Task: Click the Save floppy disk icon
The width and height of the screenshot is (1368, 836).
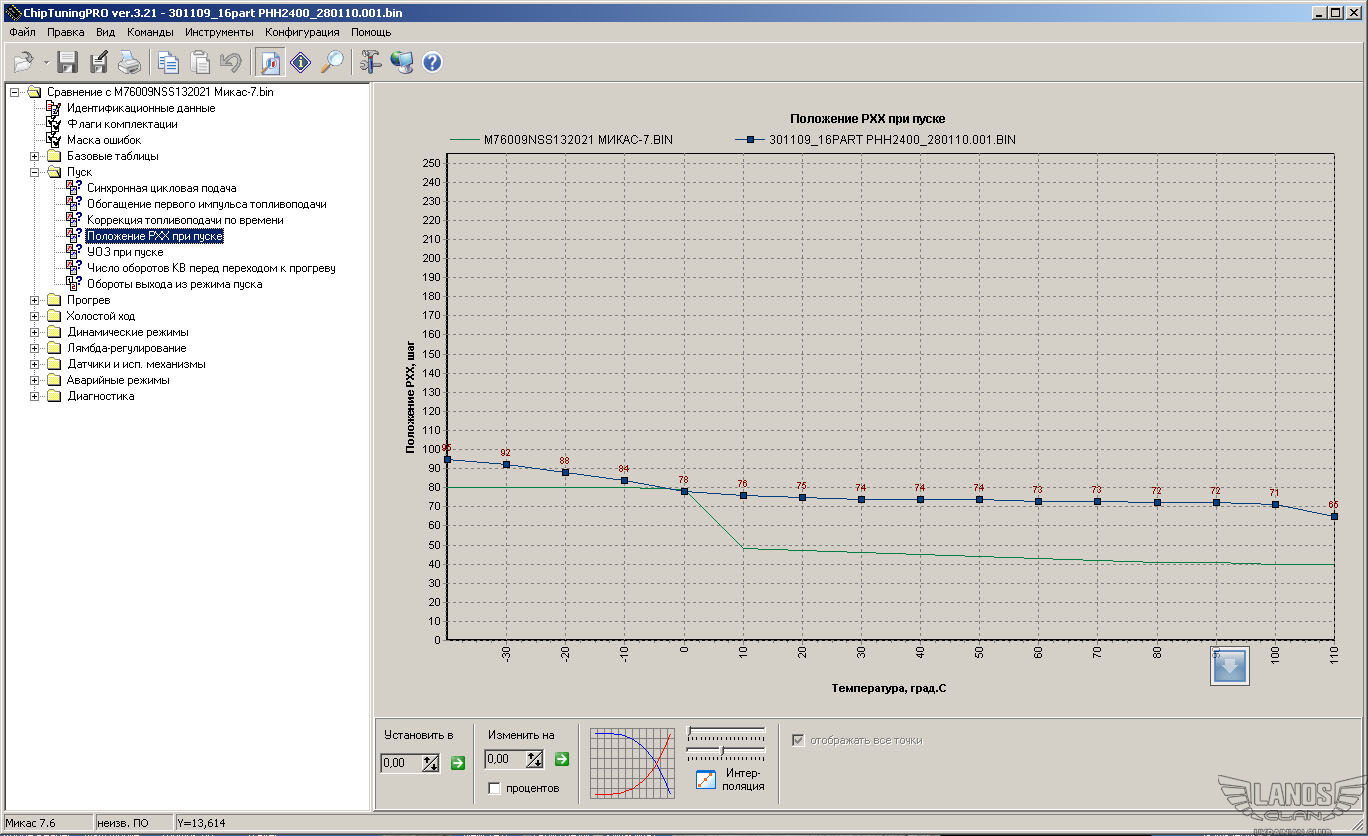Action: [67, 63]
